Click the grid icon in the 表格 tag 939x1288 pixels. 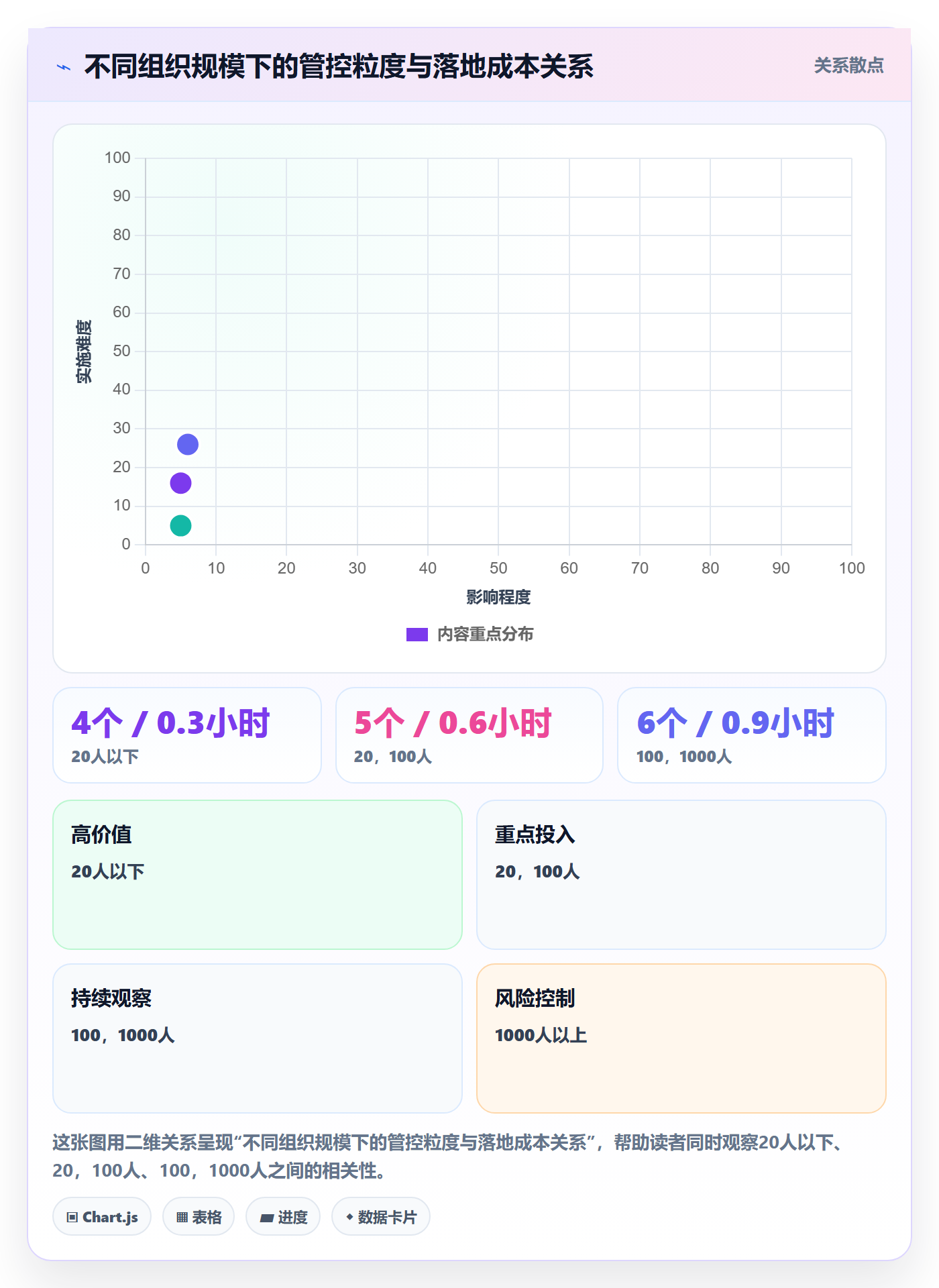(182, 1218)
